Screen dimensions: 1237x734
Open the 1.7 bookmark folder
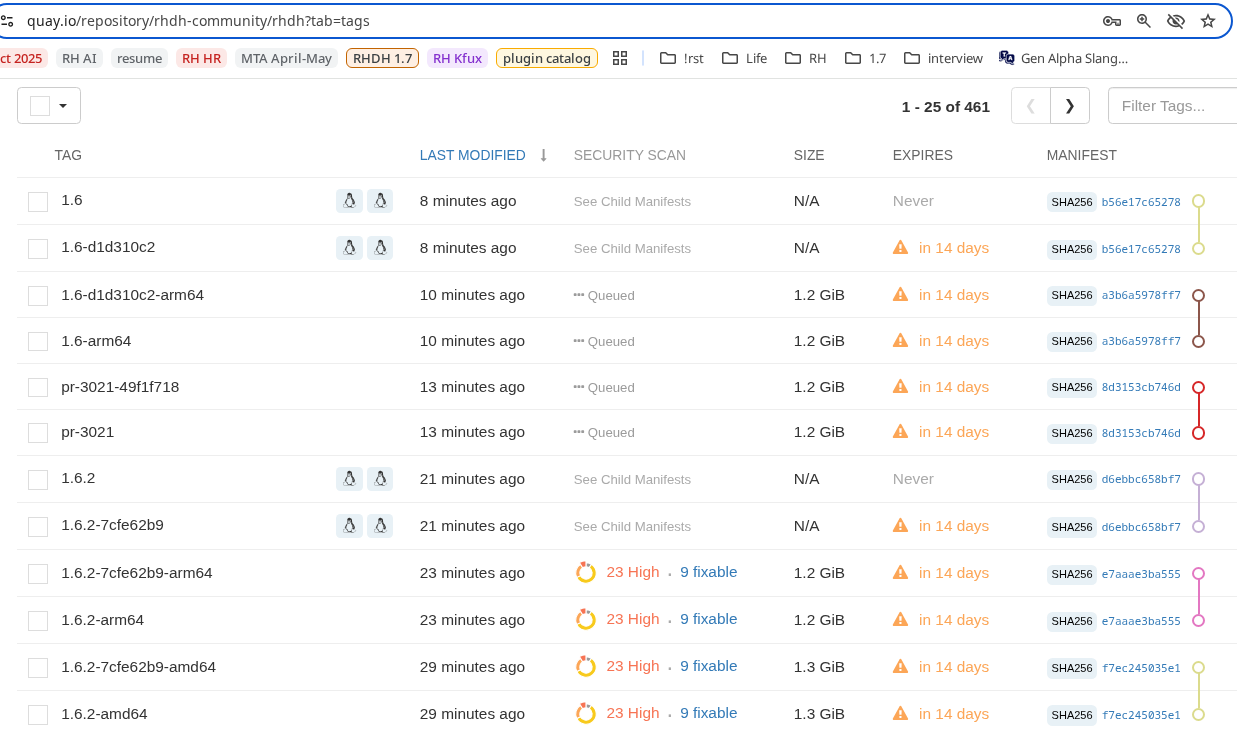tap(866, 58)
